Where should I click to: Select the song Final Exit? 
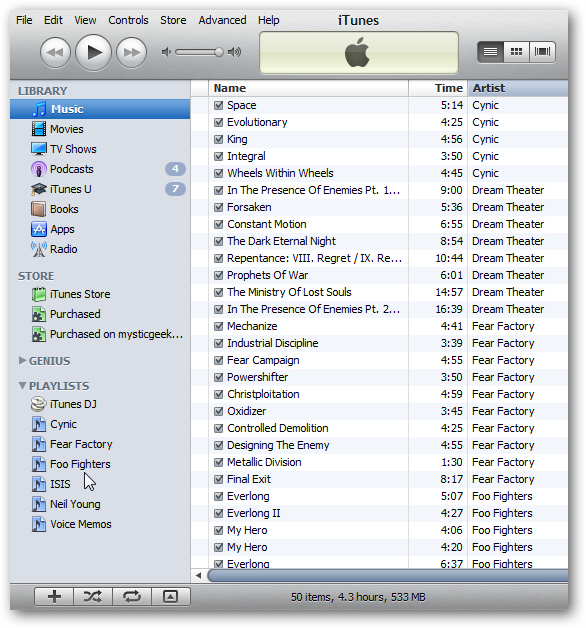point(380,479)
